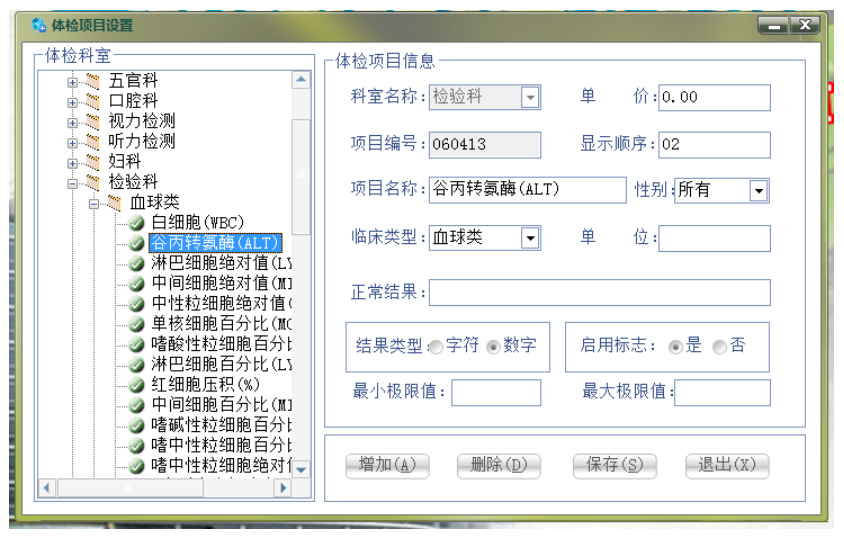Viewport: 844px width, 536px height.
Task: Click the check icon beside 中间细胞绝对值
Action: [x=137, y=284]
